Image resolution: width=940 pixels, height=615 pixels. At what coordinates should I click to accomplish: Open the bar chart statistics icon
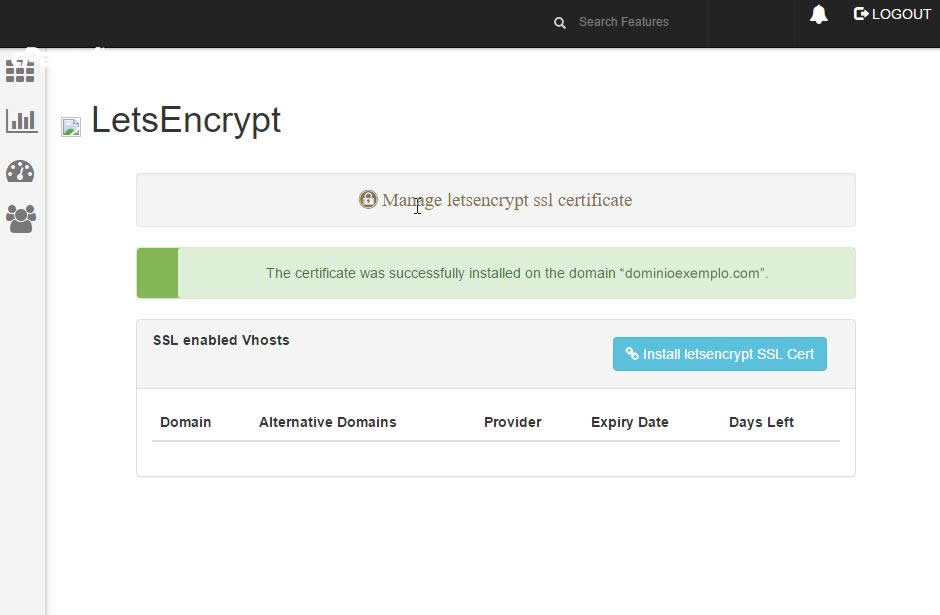point(22,120)
